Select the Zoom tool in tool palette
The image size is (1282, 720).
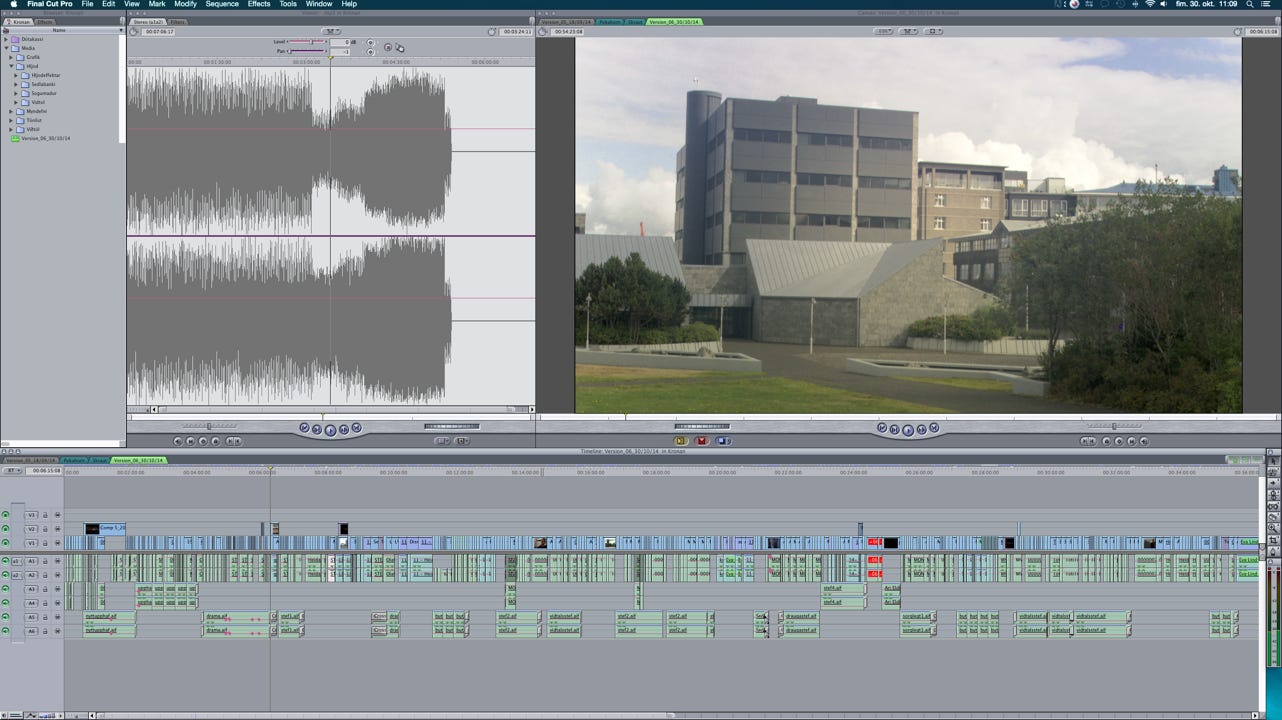[1272, 528]
